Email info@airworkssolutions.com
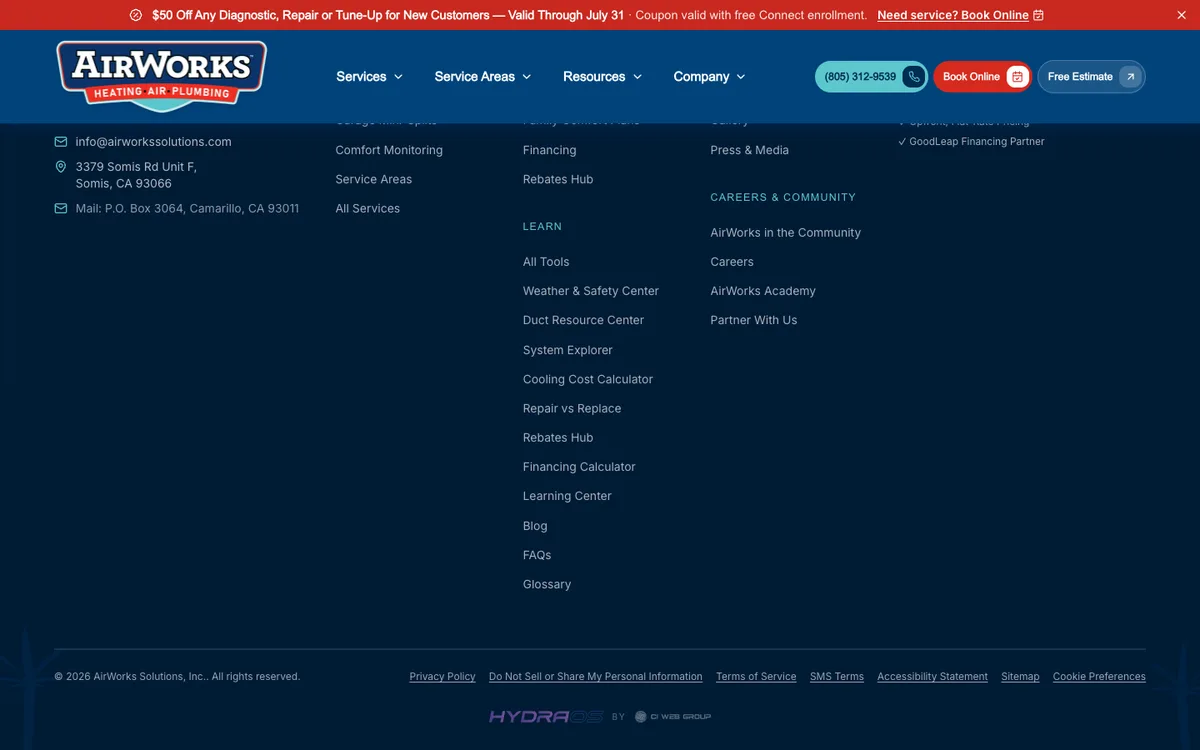The width and height of the screenshot is (1200, 750). (153, 142)
